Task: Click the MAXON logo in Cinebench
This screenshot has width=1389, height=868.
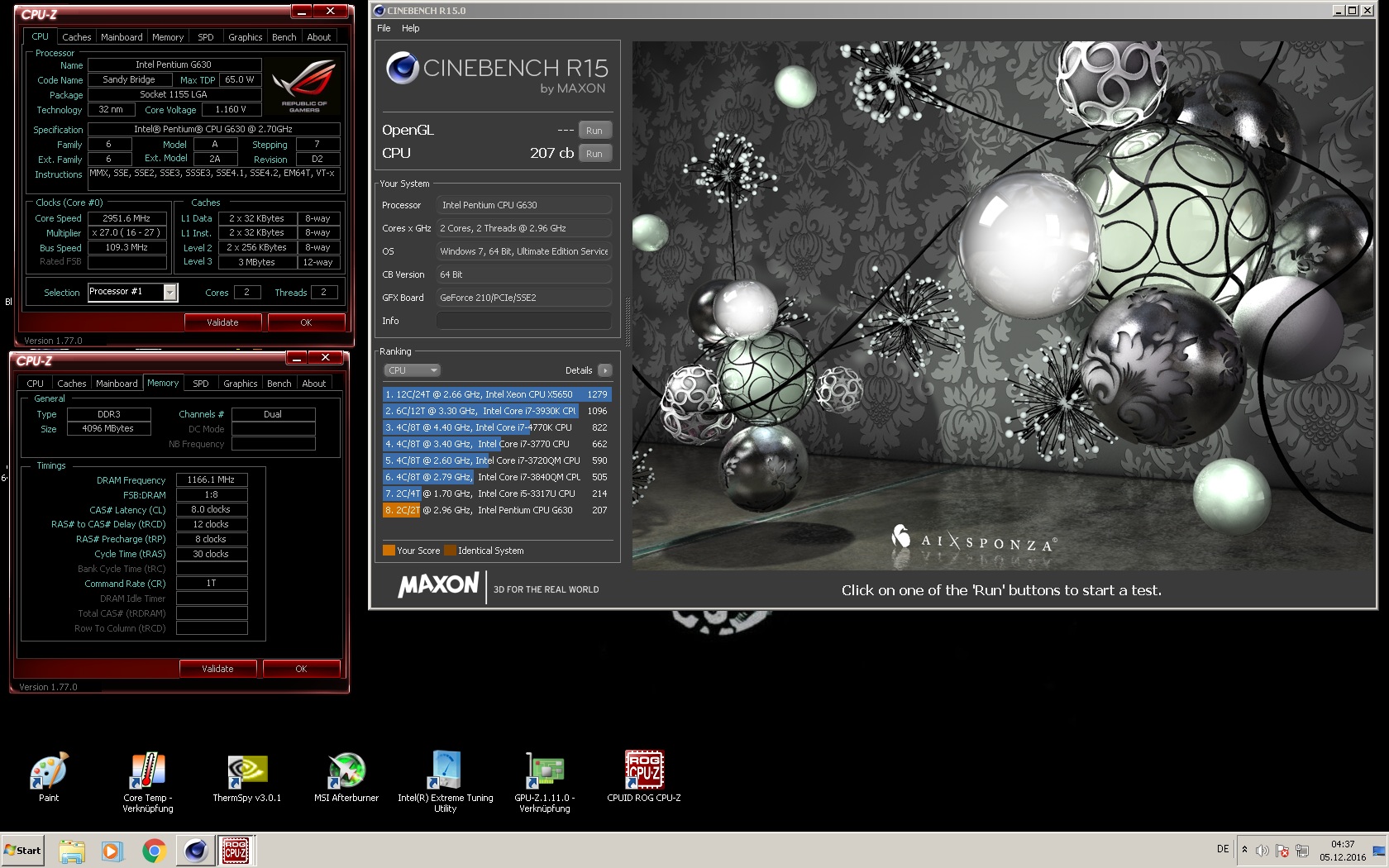Action: [x=438, y=585]
